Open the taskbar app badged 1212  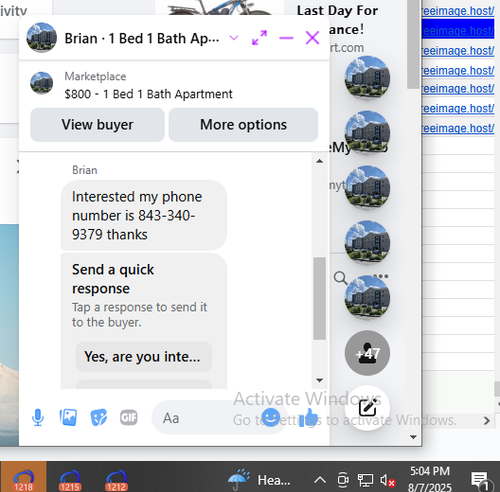(116, 479)
